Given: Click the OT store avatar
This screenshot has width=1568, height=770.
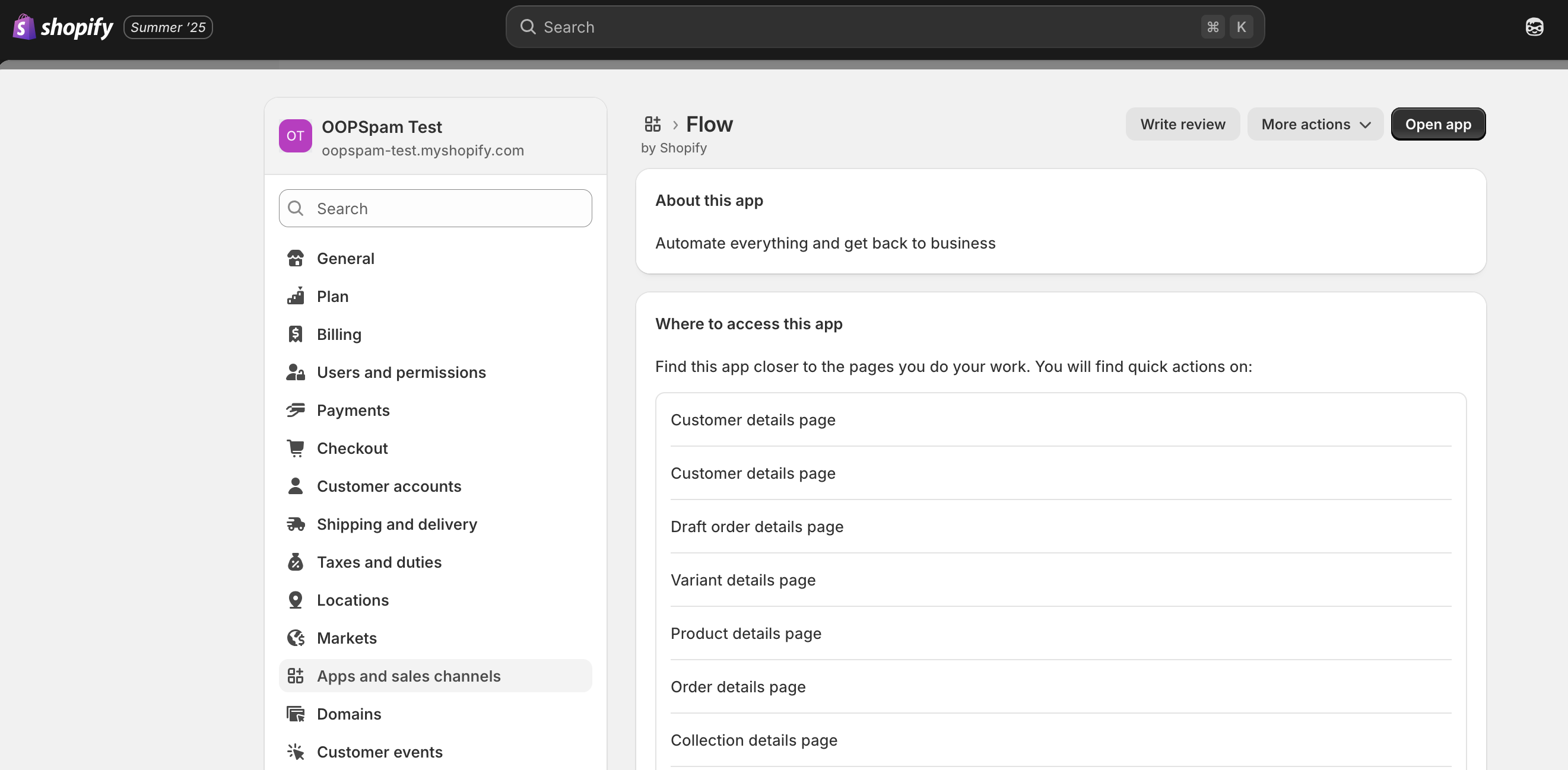Looking at the screenshot, I should click(295, 136).
